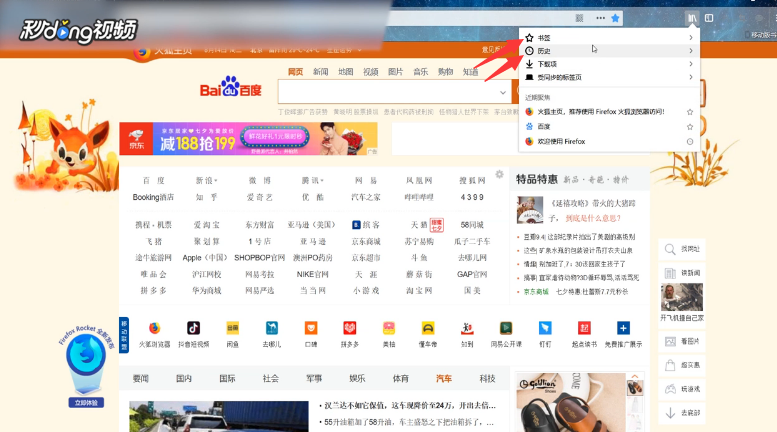Toggle bookmark star for 火狐主页 entry

[x=690, y=112]
